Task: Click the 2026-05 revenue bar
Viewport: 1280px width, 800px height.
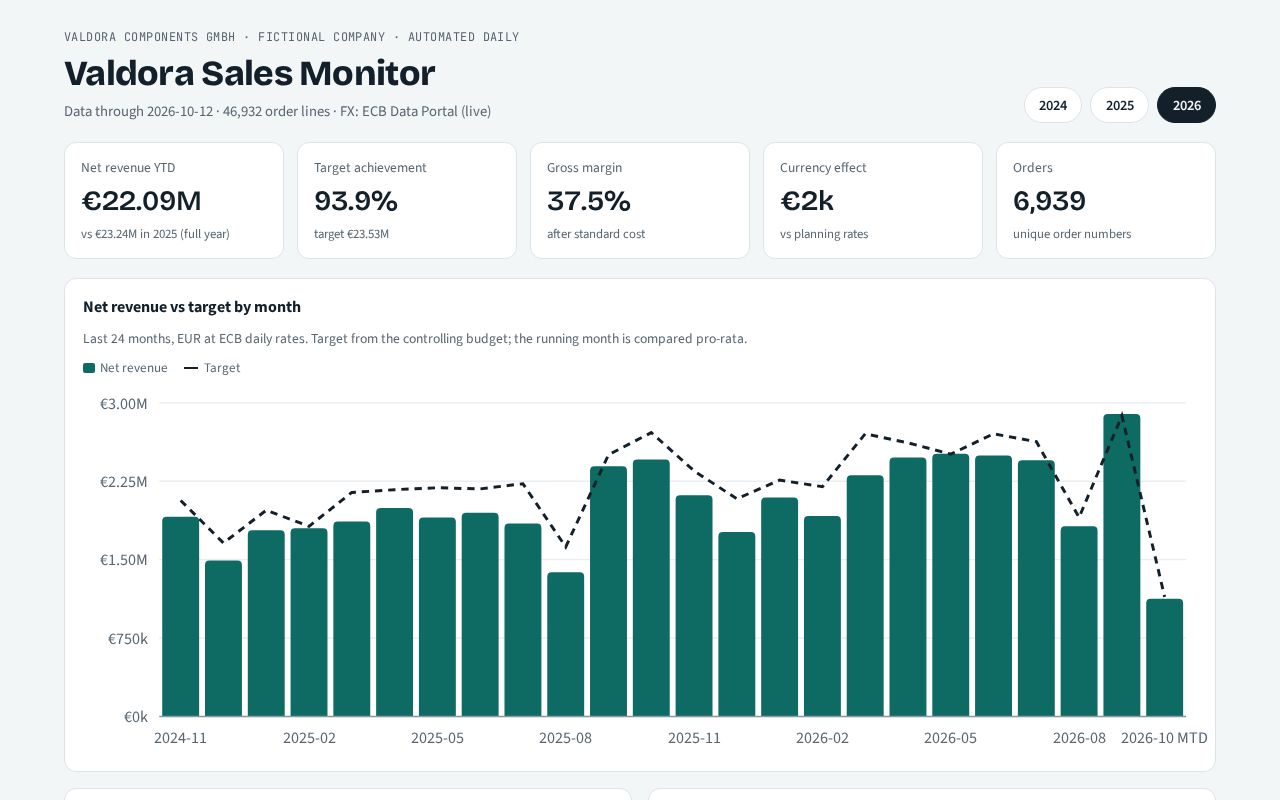Action: click(x=951, y=585)
